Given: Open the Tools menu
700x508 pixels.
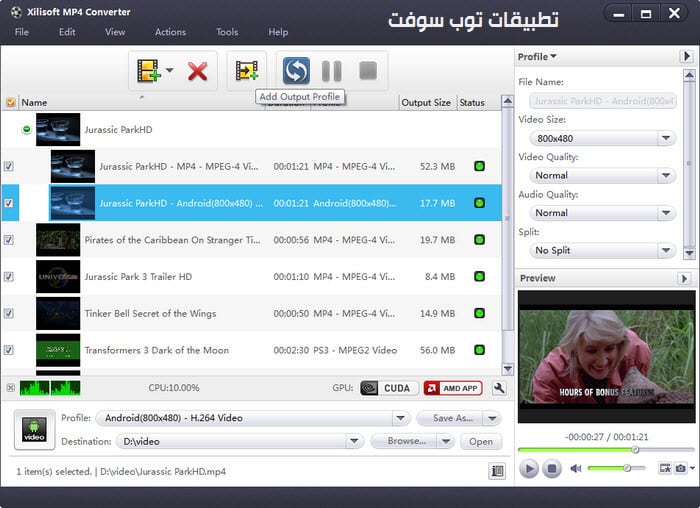Looking at the screenshot, I should (x=227, y=32).
